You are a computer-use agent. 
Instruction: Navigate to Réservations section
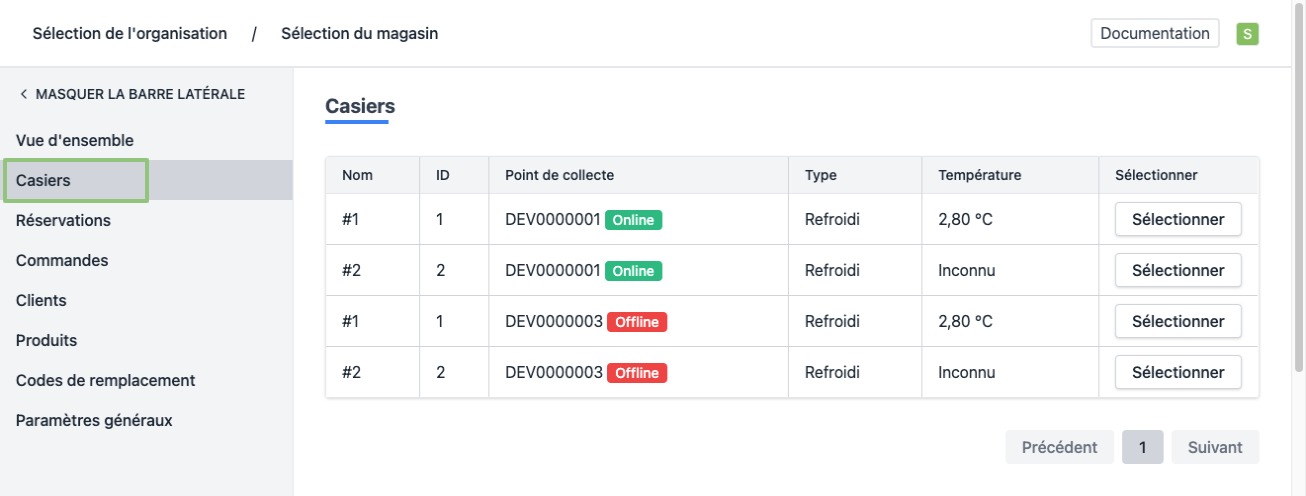[63, 220]
